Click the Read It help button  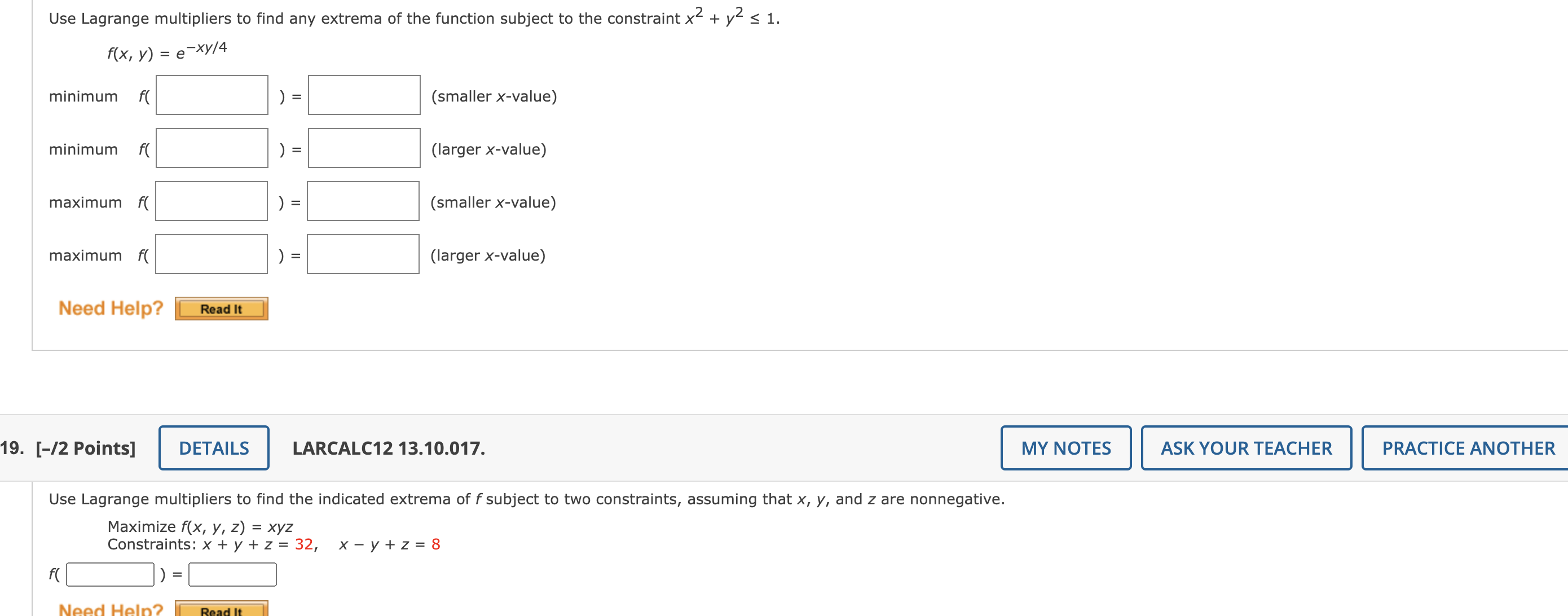tap(221, 309)
